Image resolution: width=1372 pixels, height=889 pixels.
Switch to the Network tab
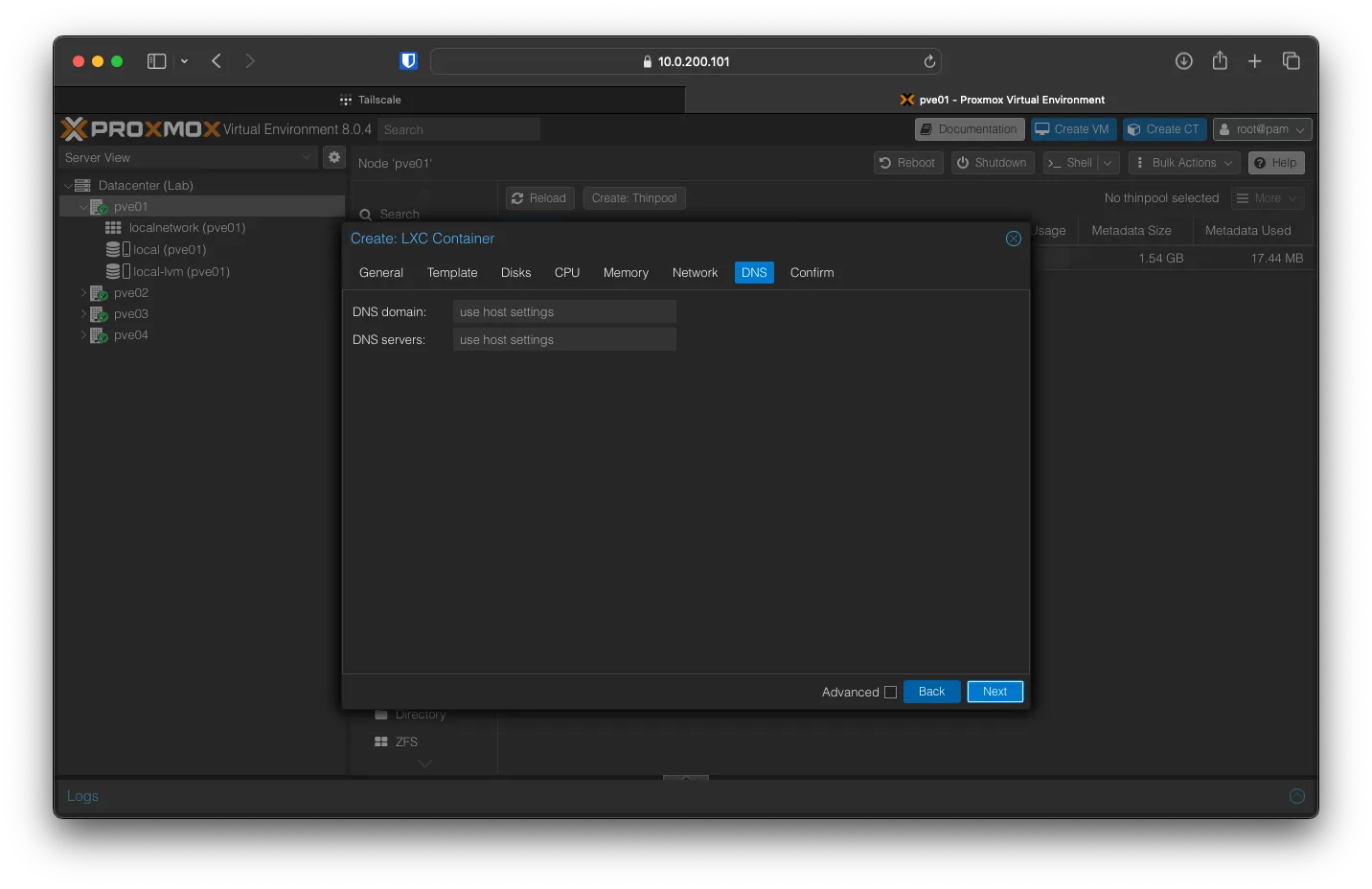point(695,273)
